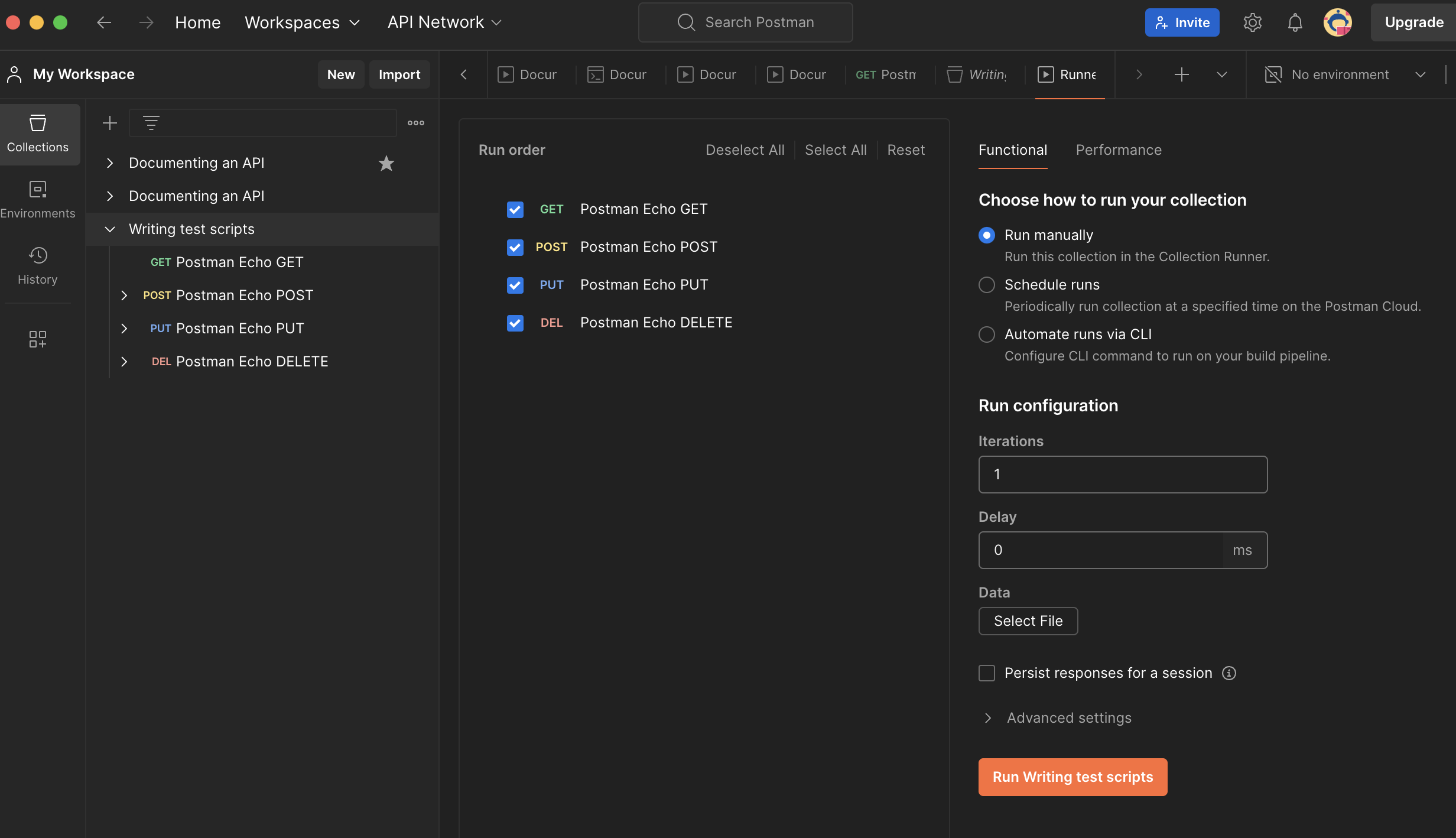1456x838 pixels.
Task: Collapse the Writing test scripts collection
Action: click(110, 229)
